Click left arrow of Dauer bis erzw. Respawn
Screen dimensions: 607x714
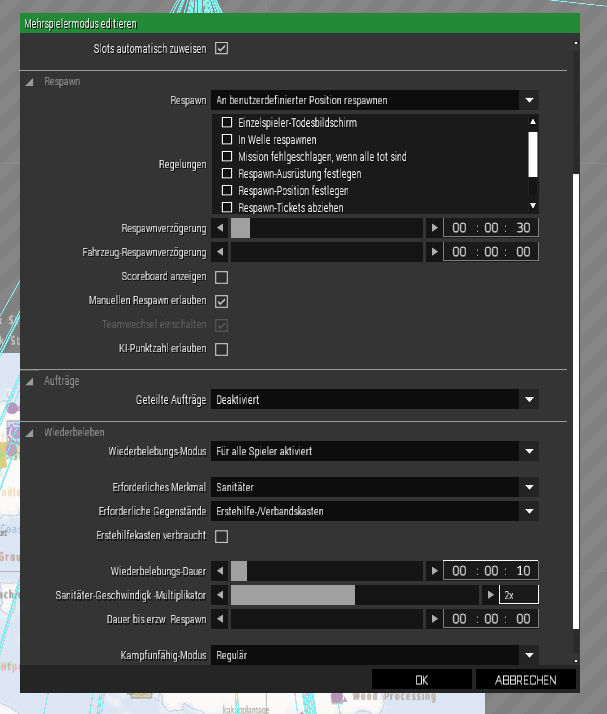point(220,620)
